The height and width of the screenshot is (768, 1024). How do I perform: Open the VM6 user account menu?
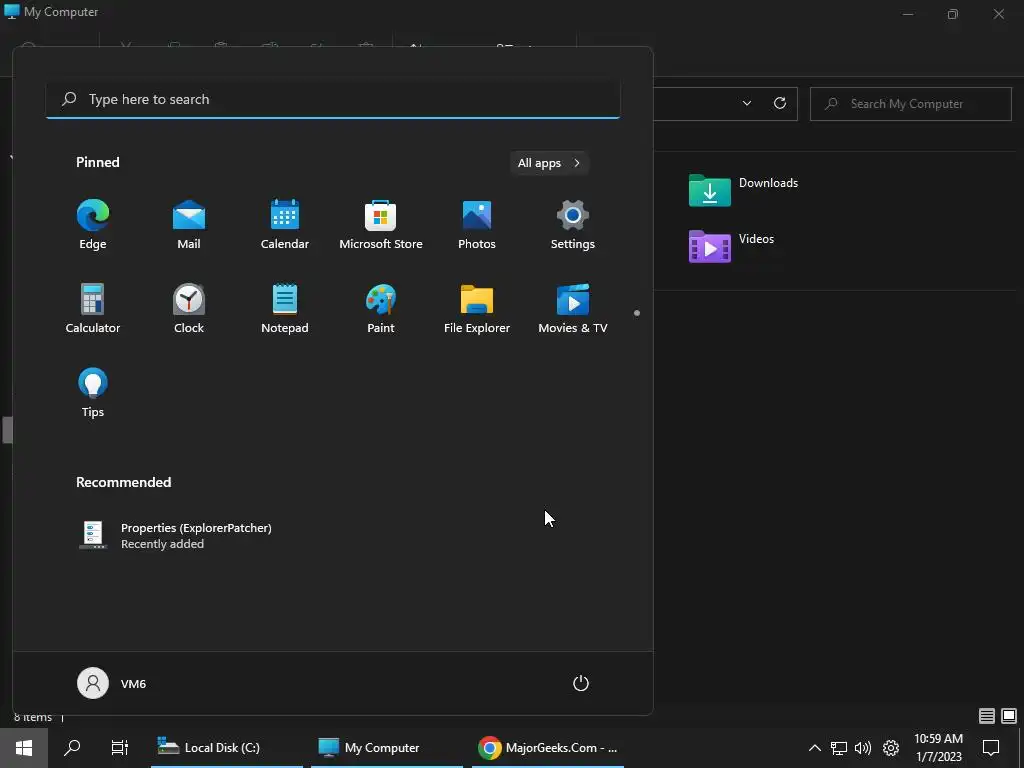click(112, 683)
